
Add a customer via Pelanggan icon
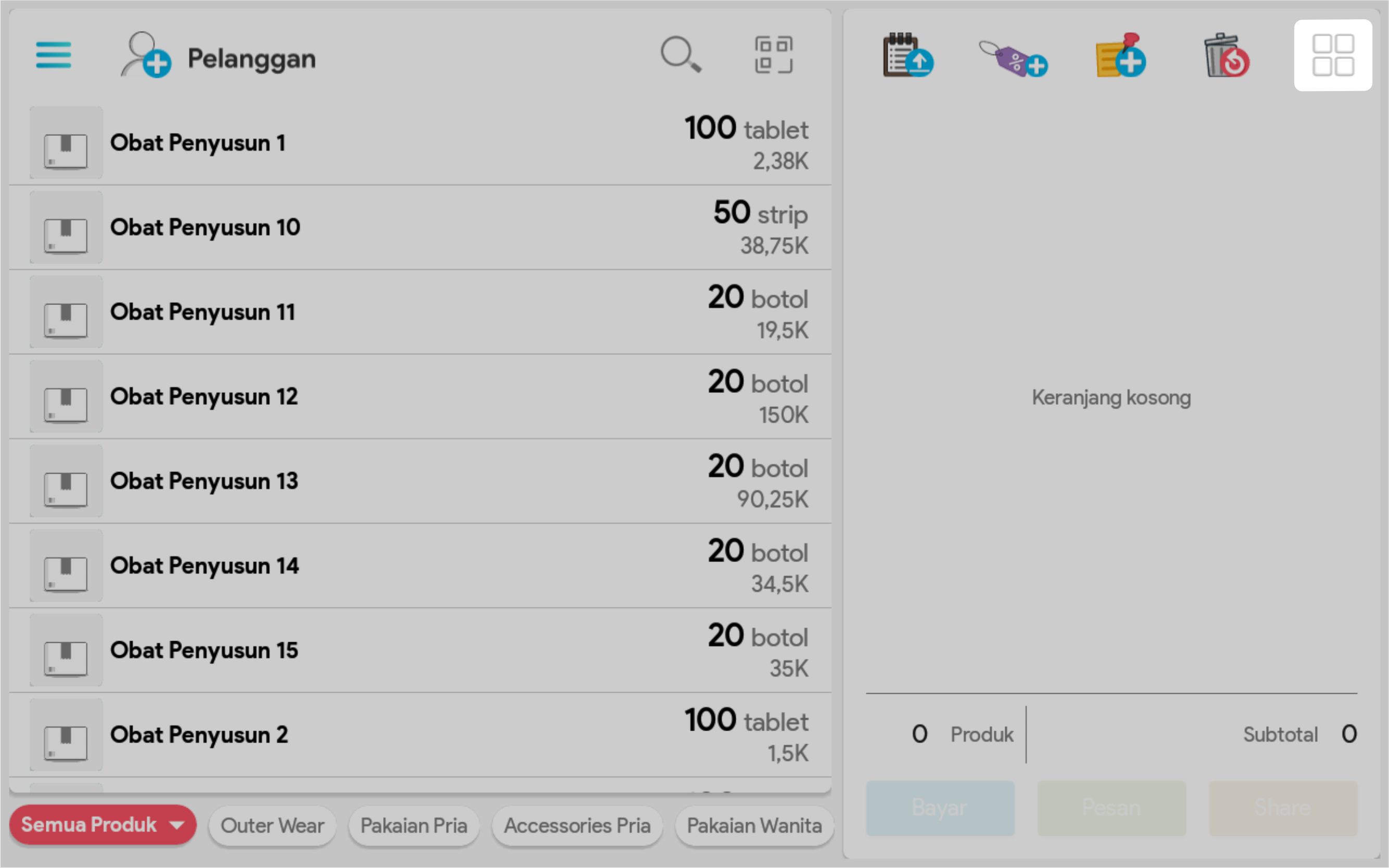click(x=146, y=56)
